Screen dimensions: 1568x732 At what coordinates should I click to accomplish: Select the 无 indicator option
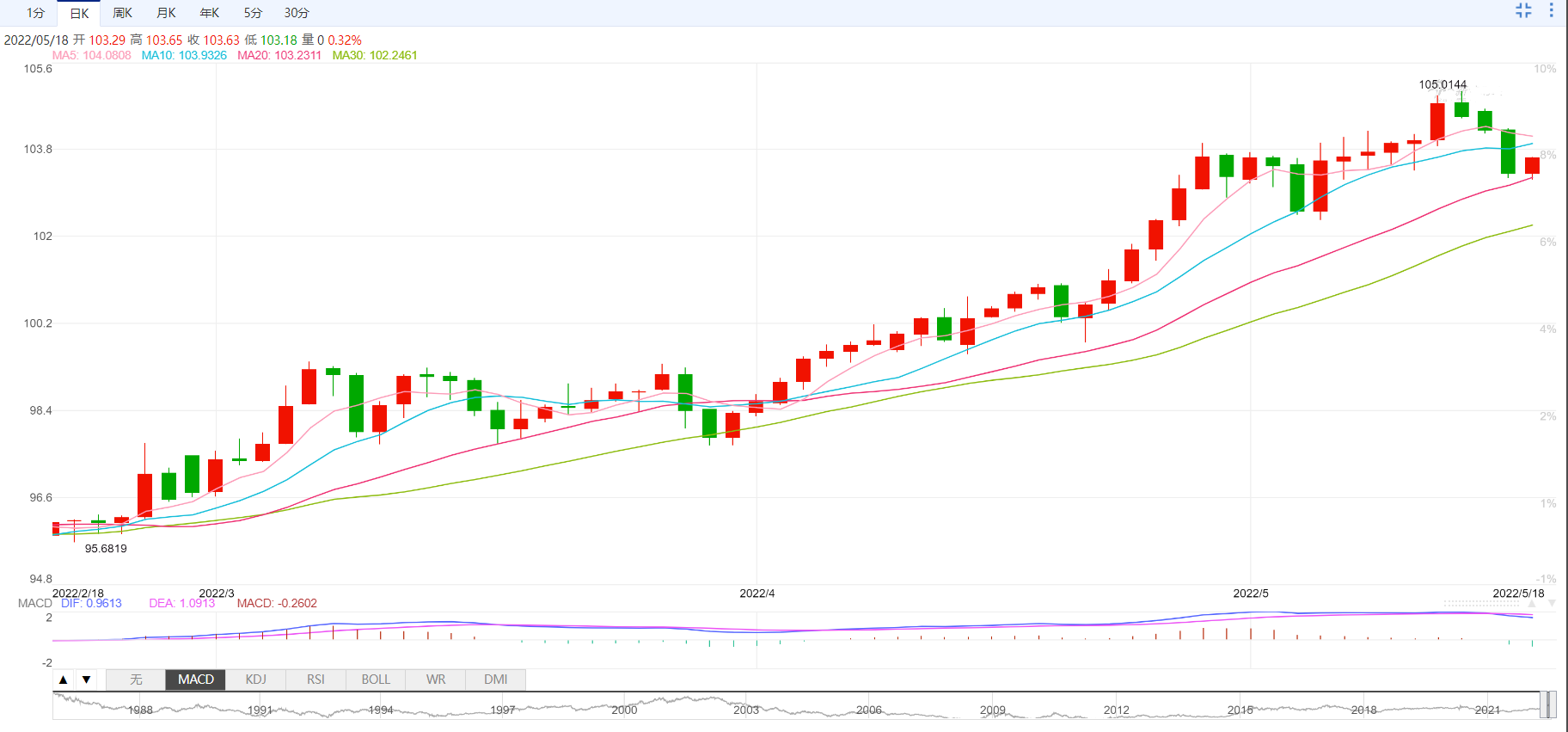click(x=136, y=680)
